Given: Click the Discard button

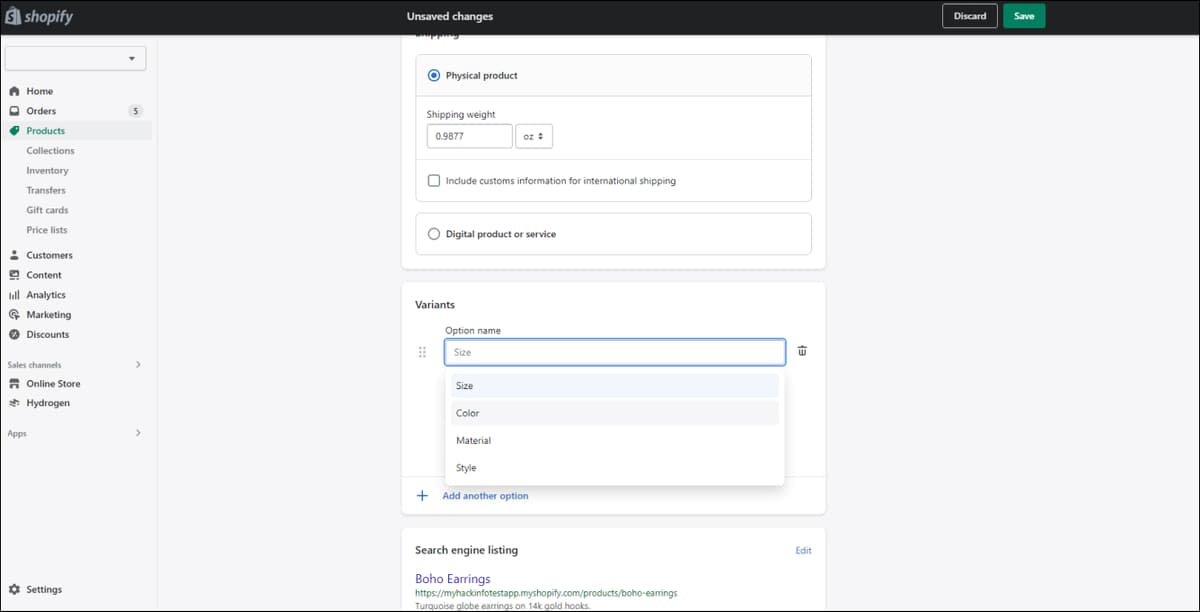Looking at the screenshot, I should (970, 16).
